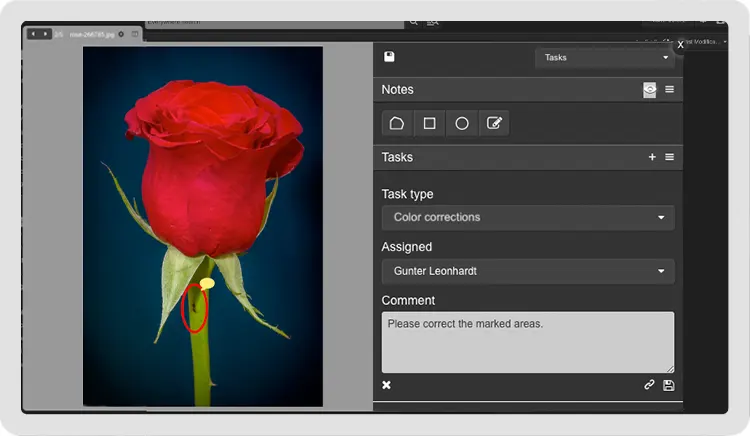Save the task with floppy disk icon
This screenshot has height=436, width=750.
tap(669, 385)
